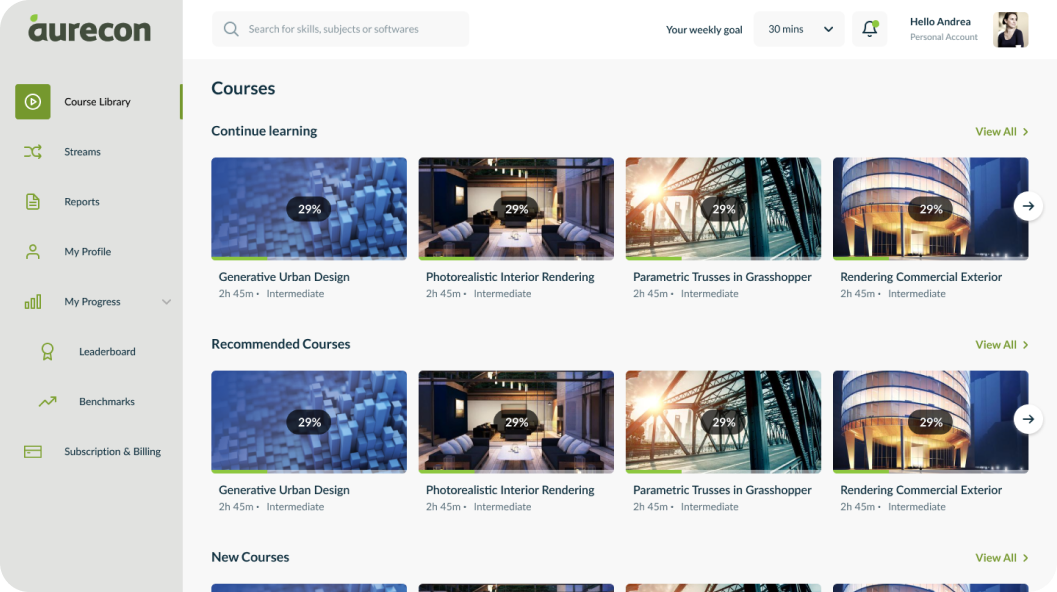Expand the My Progress menu chevron
This screenshot has height=592, width=1057.
pos(166,302)
